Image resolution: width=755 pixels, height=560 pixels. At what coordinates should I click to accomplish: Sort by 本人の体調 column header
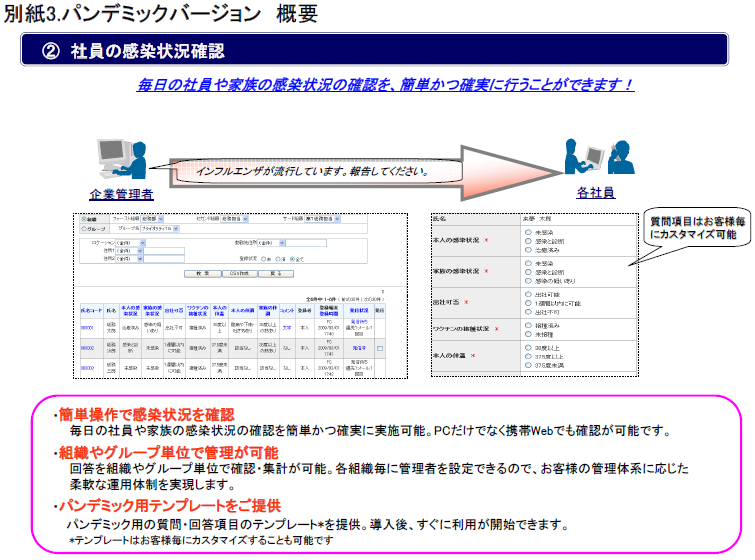242,311
